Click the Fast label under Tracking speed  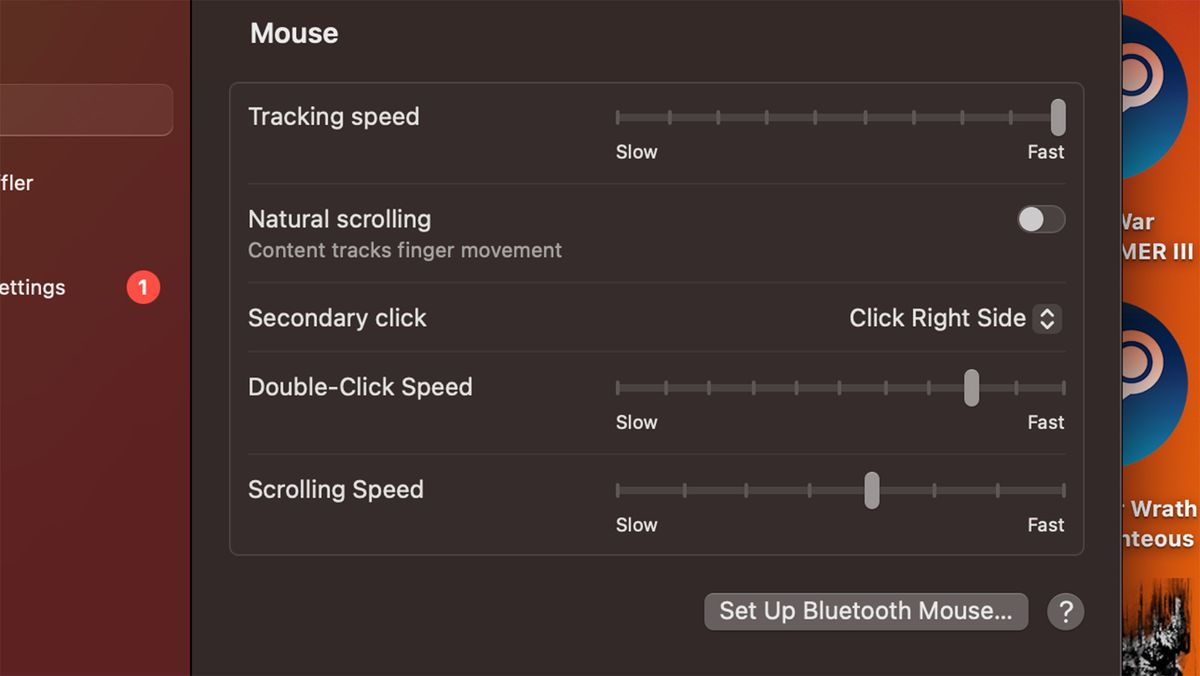click(x=1045, y=152)
